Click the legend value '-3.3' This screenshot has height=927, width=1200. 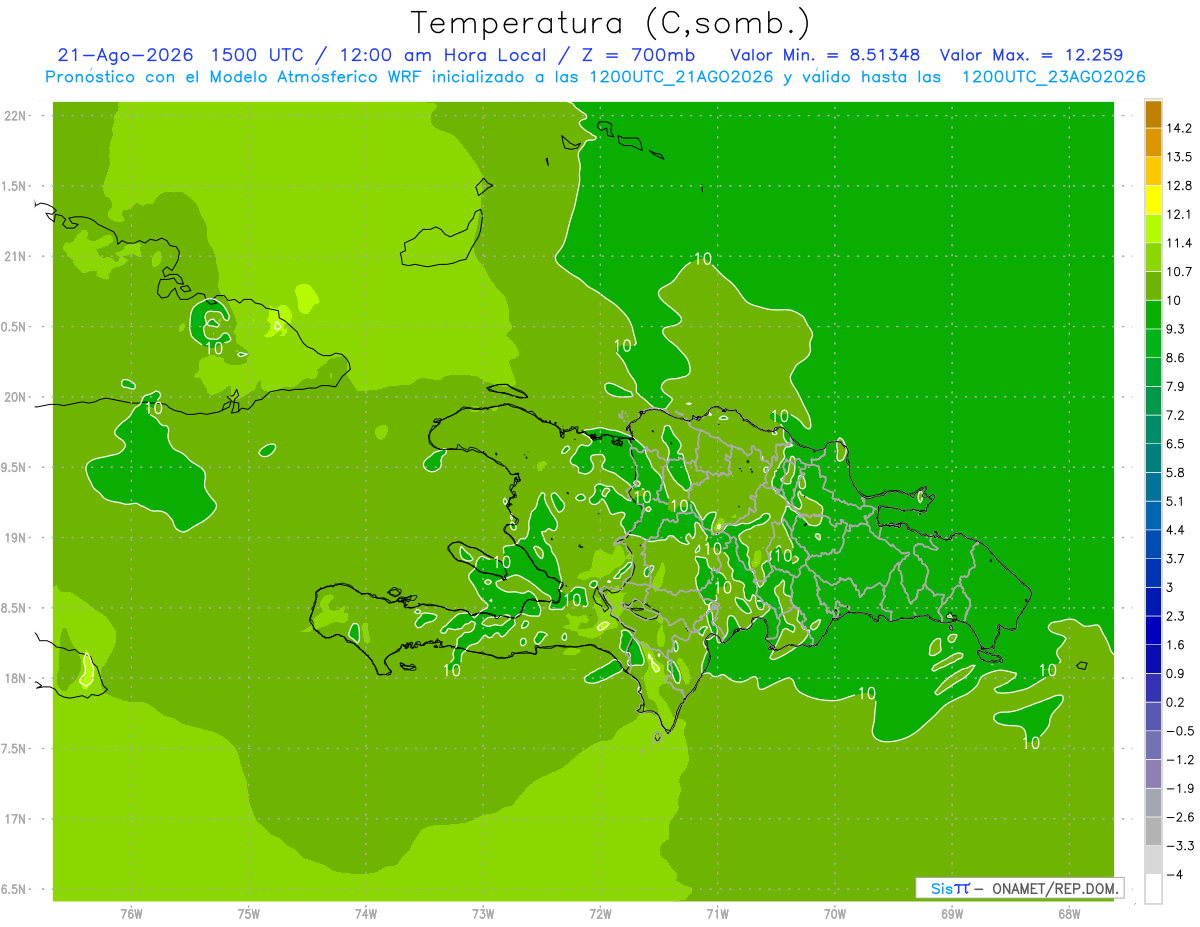coord(1180,846)
